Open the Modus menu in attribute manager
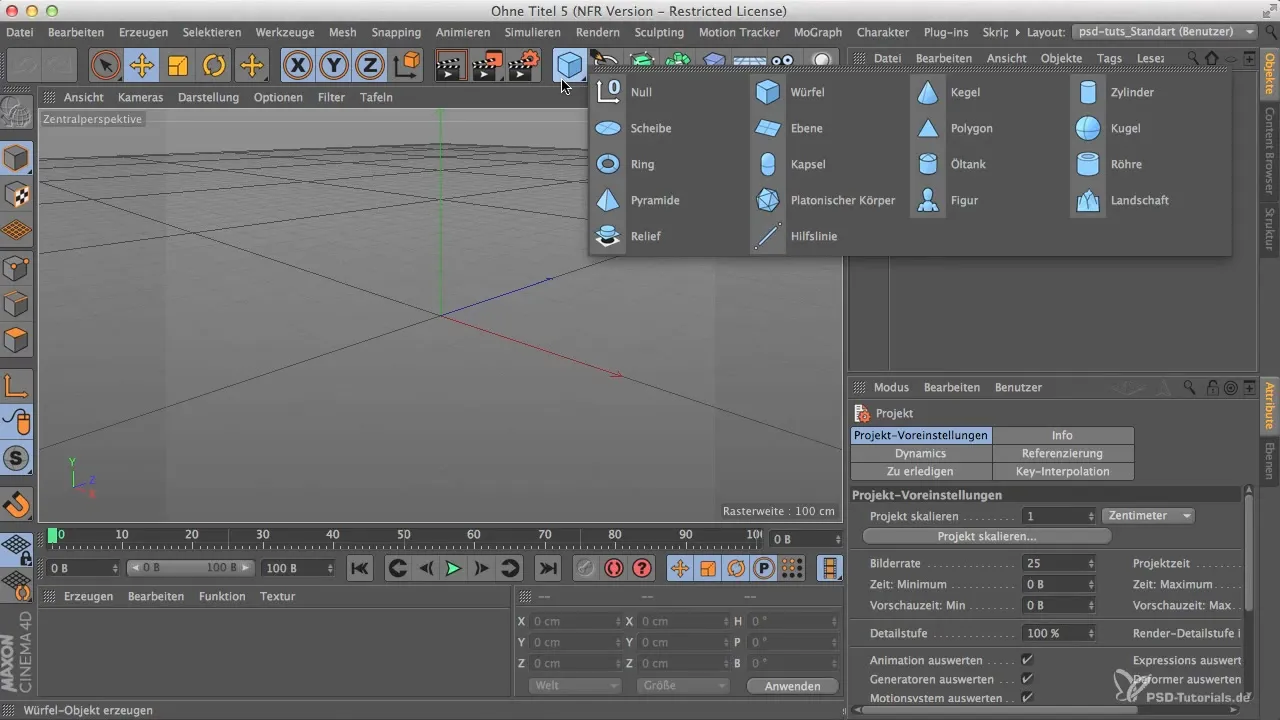Screen dimensions: 1280x720 pyautogui.click(x=891, y=387)
